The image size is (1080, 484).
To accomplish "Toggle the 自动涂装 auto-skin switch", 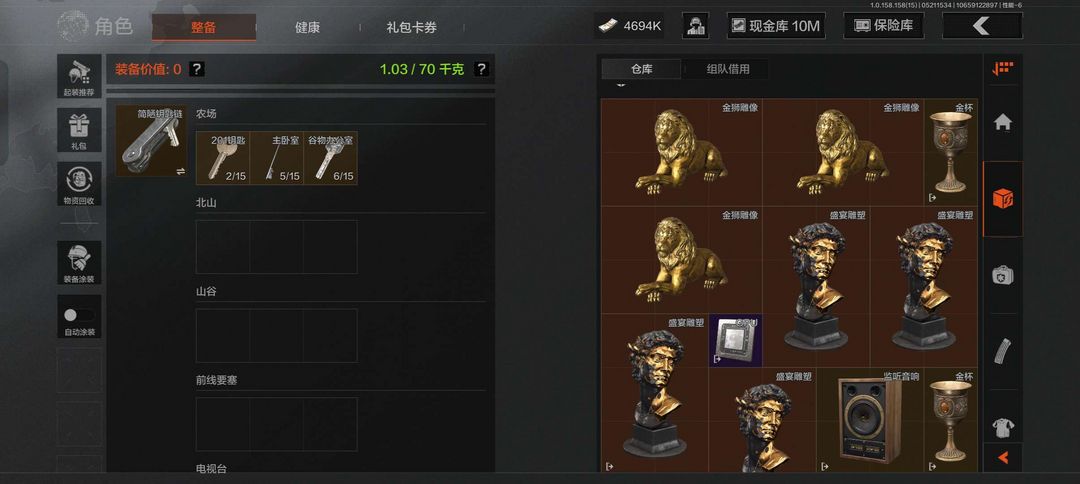I will [79, 315].
